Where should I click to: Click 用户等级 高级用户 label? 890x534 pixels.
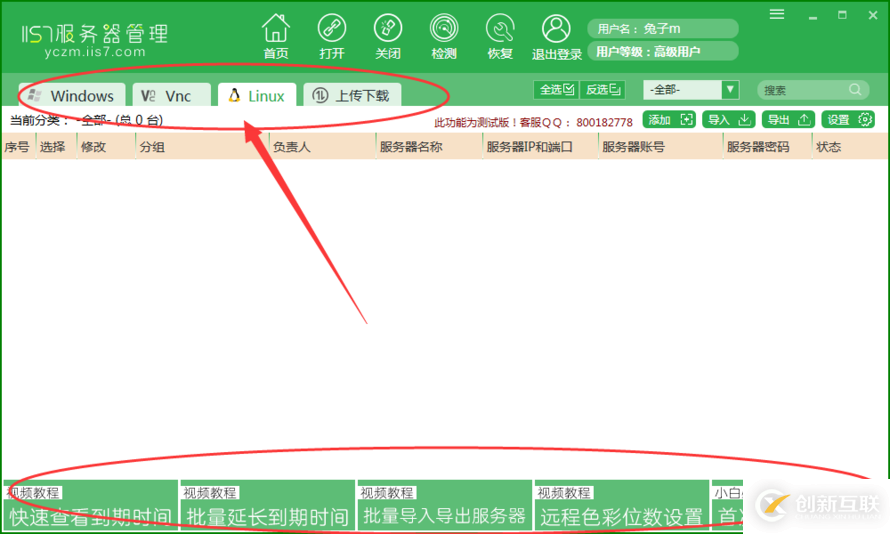(x=663, y=52)
